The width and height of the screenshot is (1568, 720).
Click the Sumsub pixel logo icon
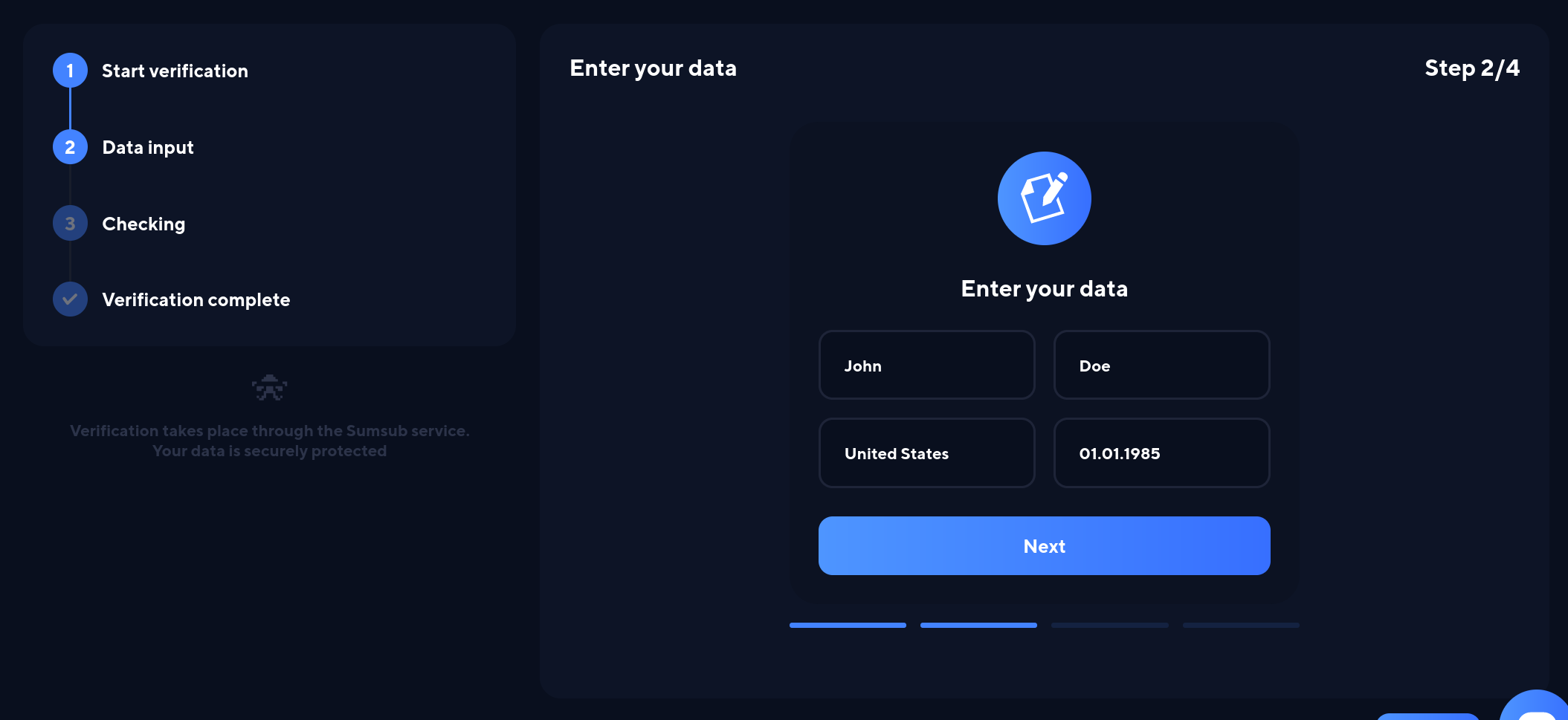pyautogui.click(x=269, y=388)
